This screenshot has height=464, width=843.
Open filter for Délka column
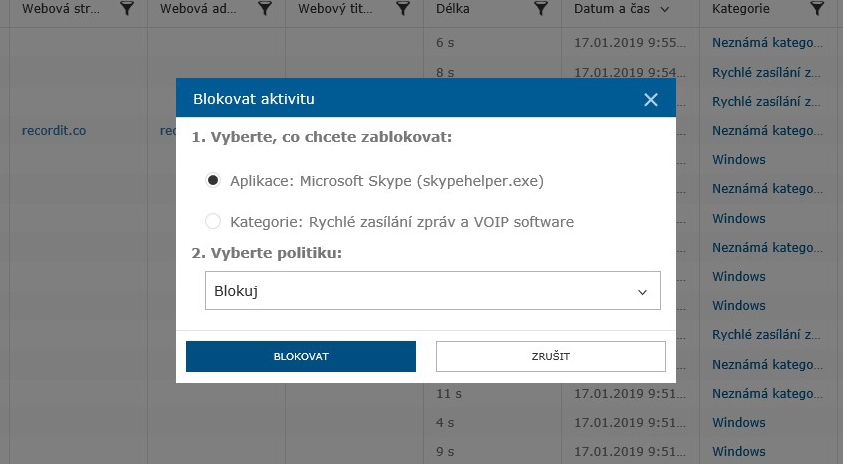point(541,9)
